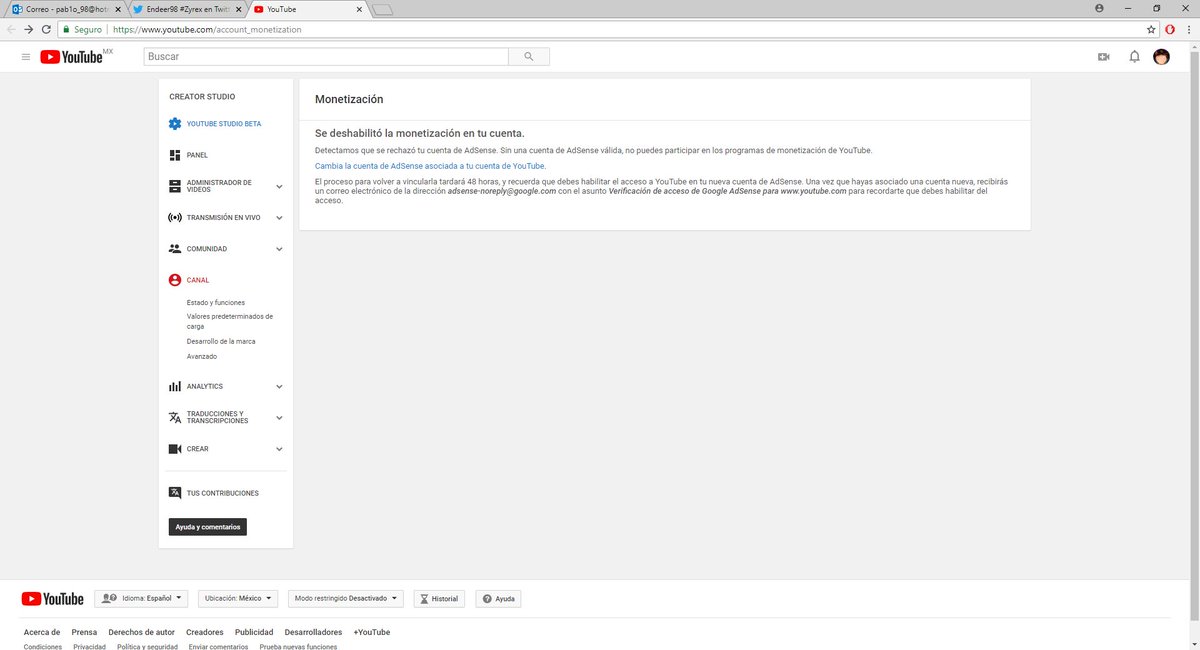This screenshot has width=1200, height=650.
Task: Expand the Analytics section
Action: coord(279,386)
